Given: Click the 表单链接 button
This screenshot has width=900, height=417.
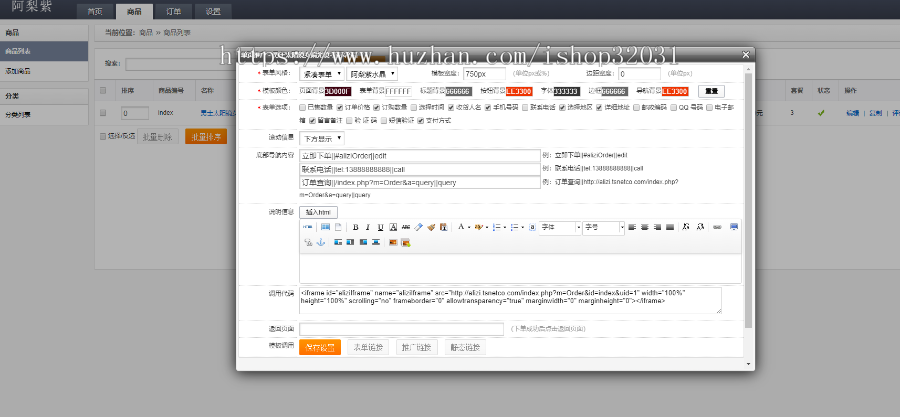Looking at the screenshot, I should click(368, 347).
